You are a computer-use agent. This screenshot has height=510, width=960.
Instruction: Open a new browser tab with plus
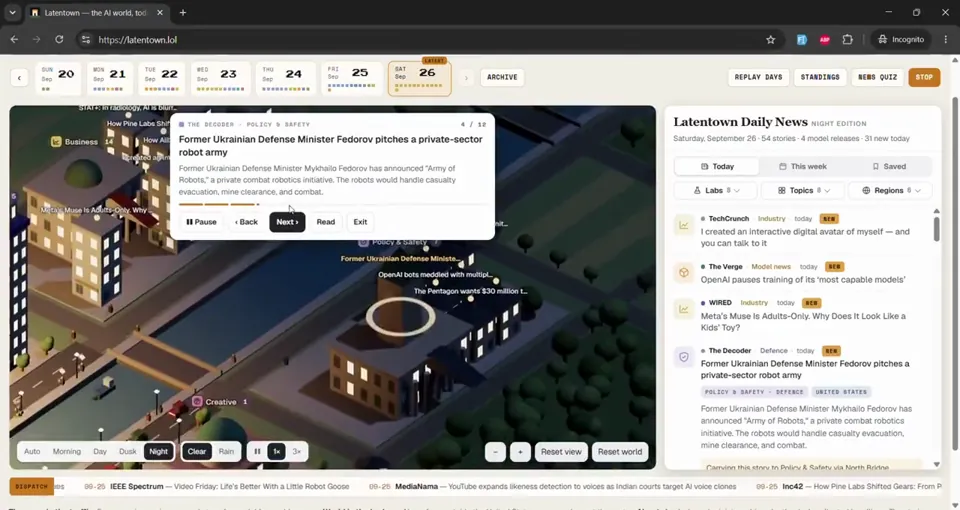click(182, 12)
